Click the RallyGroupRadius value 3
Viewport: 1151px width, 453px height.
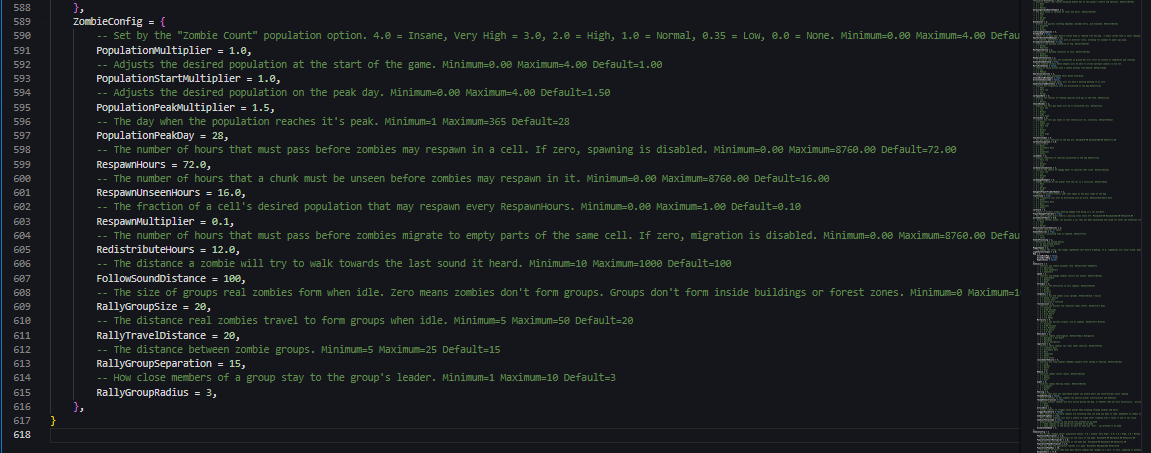pyautogui.click(x=209, y=392)
